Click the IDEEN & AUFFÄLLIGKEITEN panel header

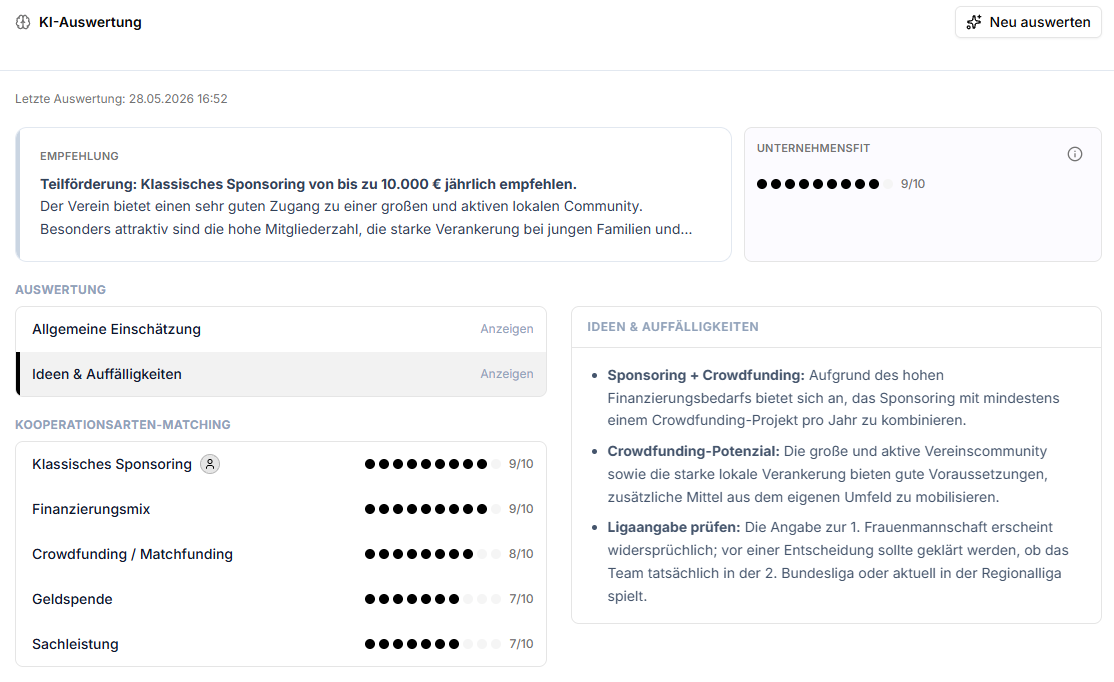tap(673, 327)
